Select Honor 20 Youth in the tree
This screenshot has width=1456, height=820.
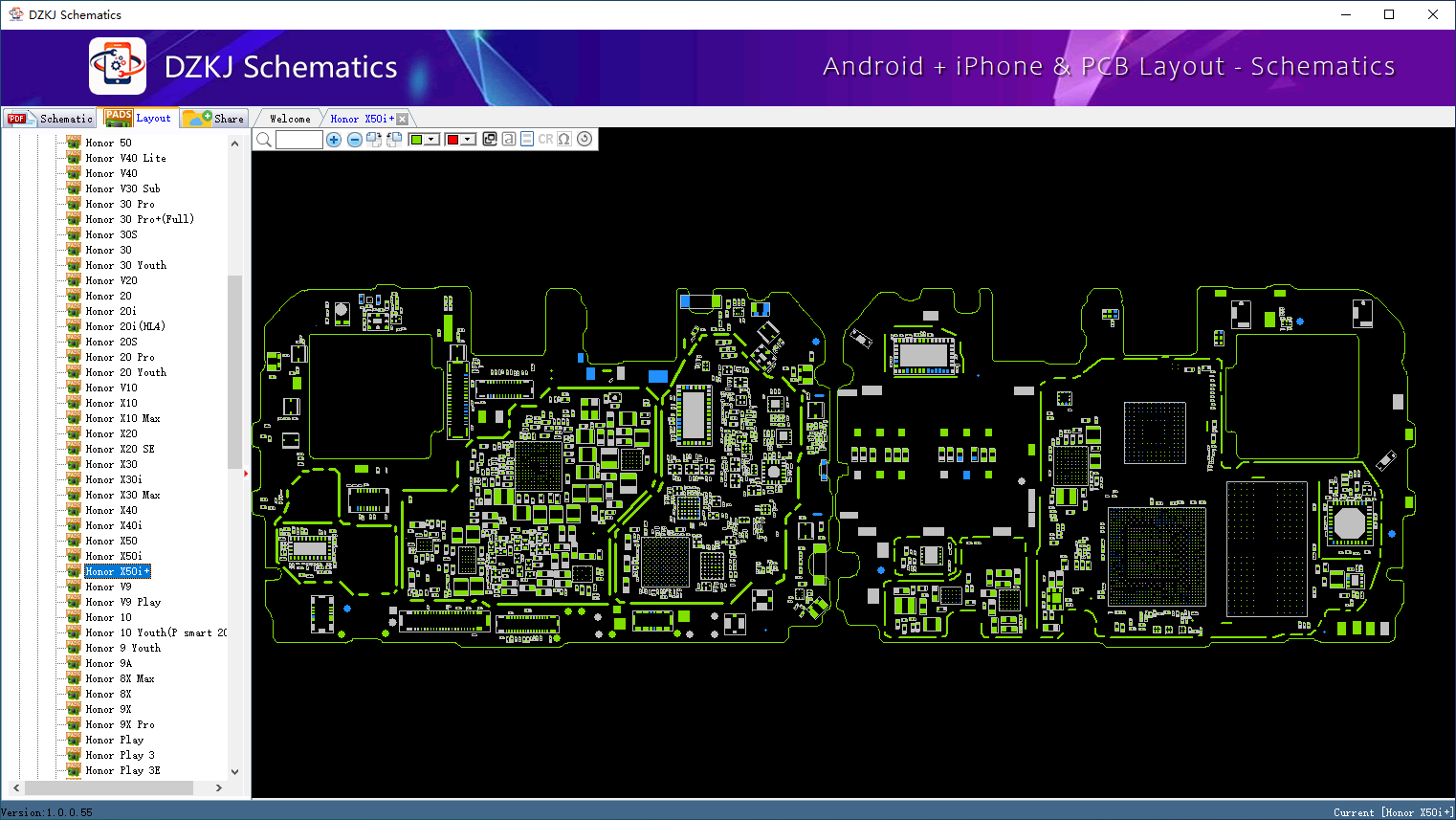click(x=125, y=372)
